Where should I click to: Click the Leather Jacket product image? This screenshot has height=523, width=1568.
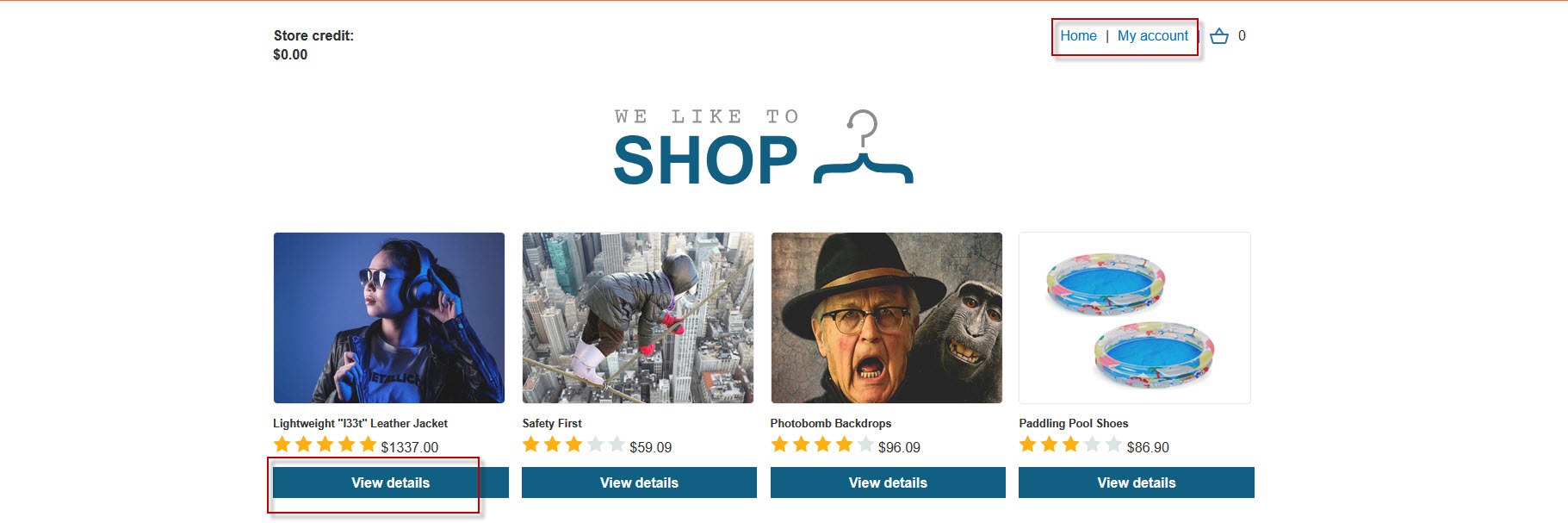[389, 318]
